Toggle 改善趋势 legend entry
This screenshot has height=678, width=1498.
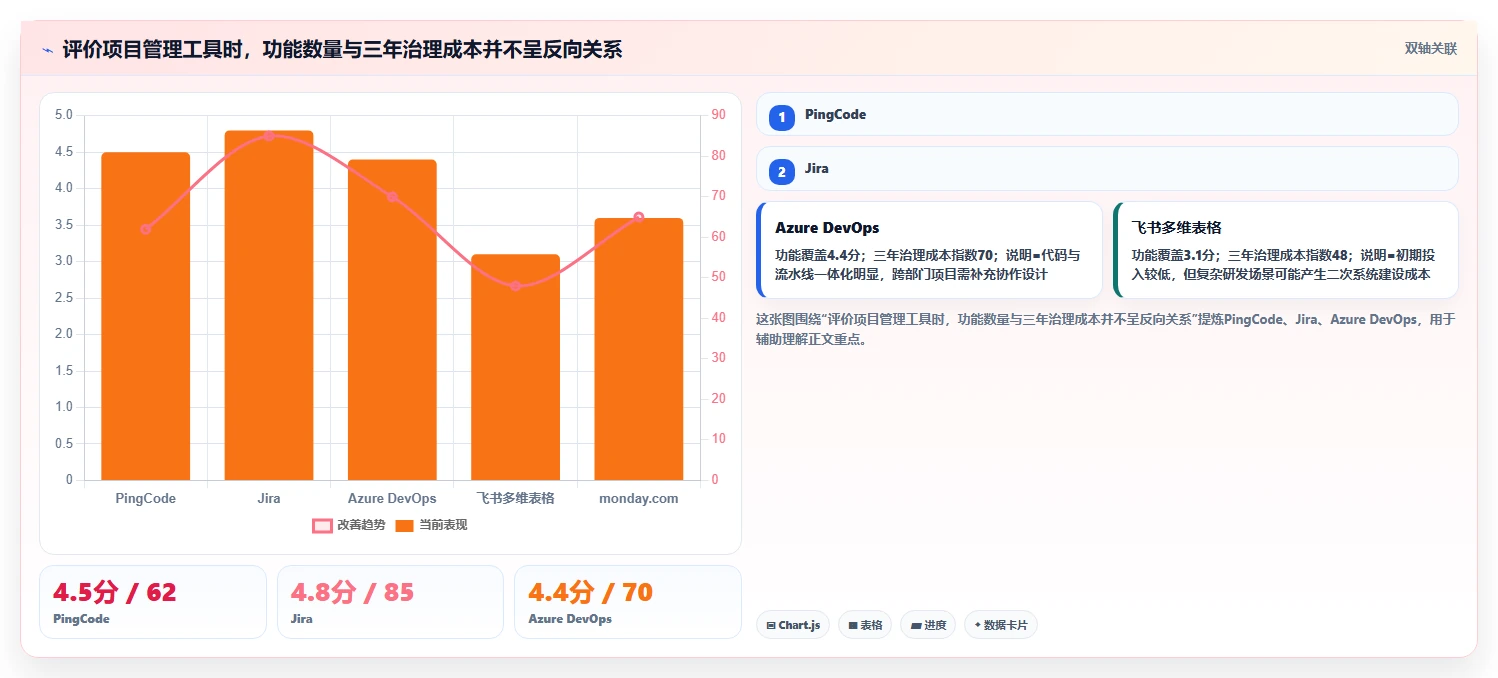click(x=348, y=525)
